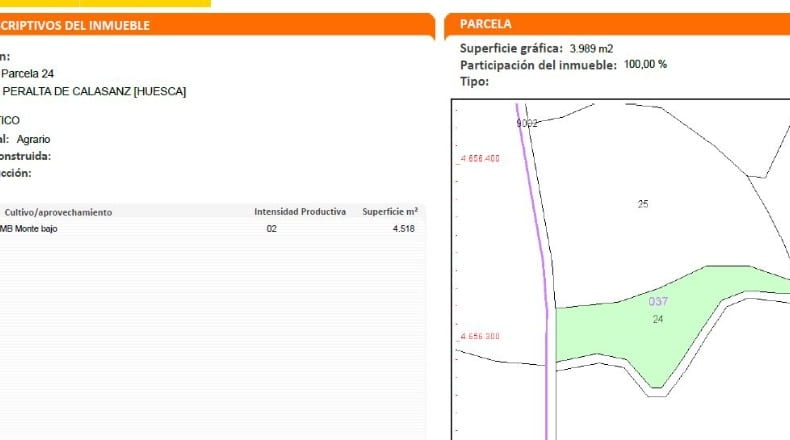Click the '100,00 %' value
This screenshot has height=440, width=790.
(x=645, y=65)
